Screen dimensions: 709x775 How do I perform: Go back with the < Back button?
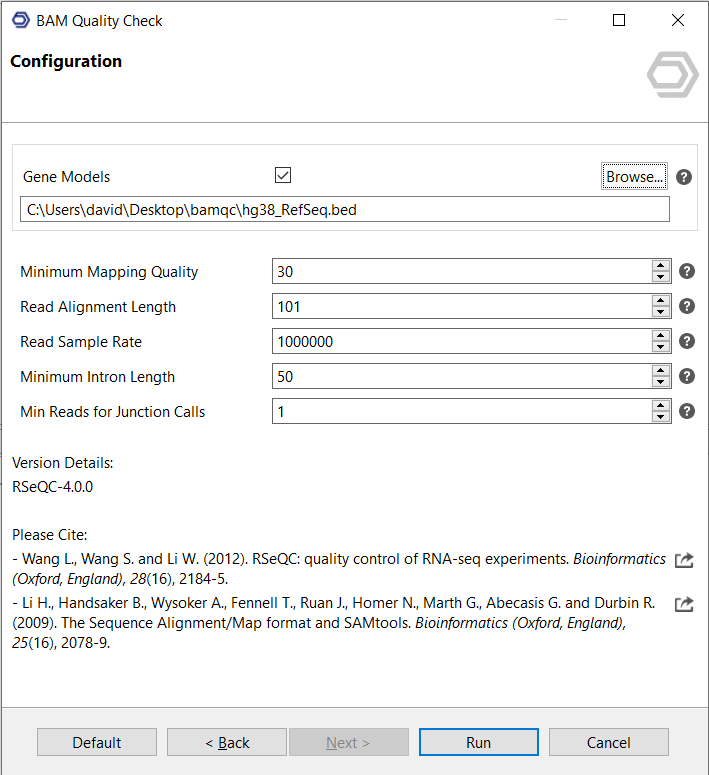[227, 742]
